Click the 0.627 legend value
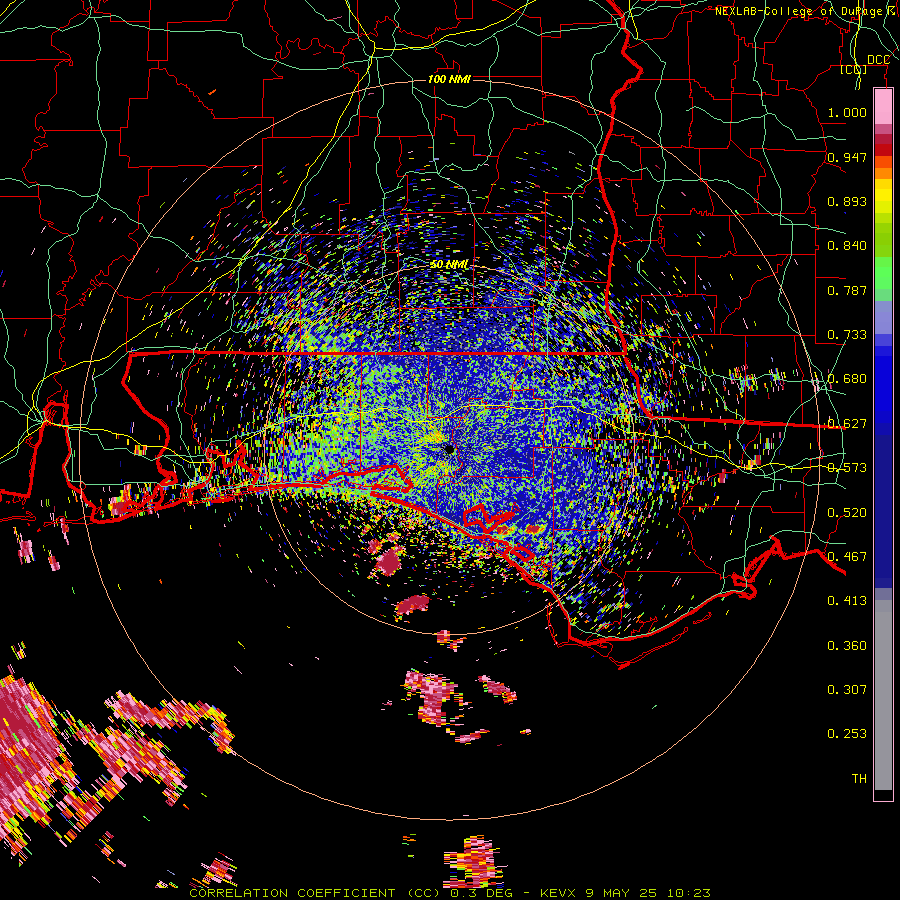This screenshot has width=900, height=900. tap(847, 424)
